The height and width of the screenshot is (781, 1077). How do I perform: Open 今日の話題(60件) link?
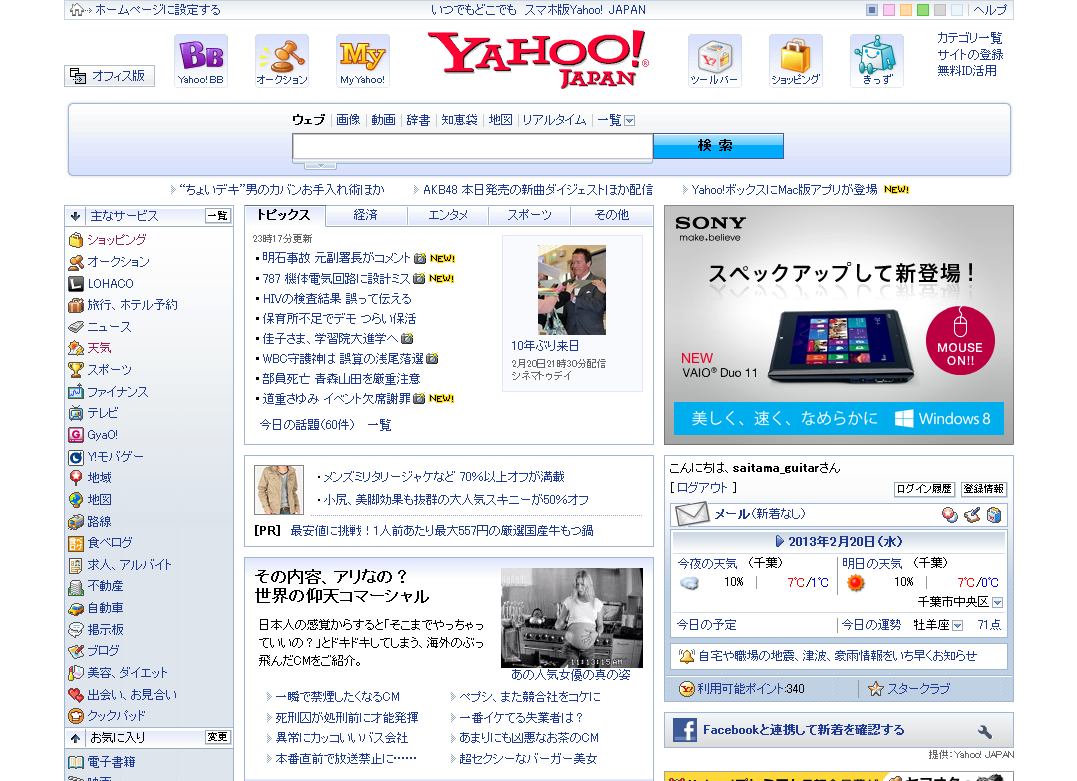307,425
